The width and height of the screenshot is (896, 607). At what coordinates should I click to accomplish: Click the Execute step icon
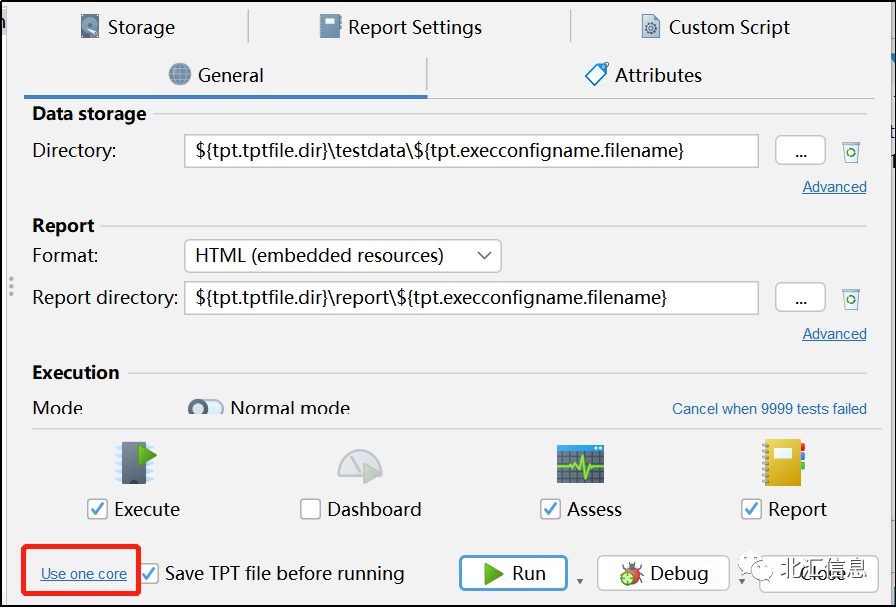pos(135,464)
